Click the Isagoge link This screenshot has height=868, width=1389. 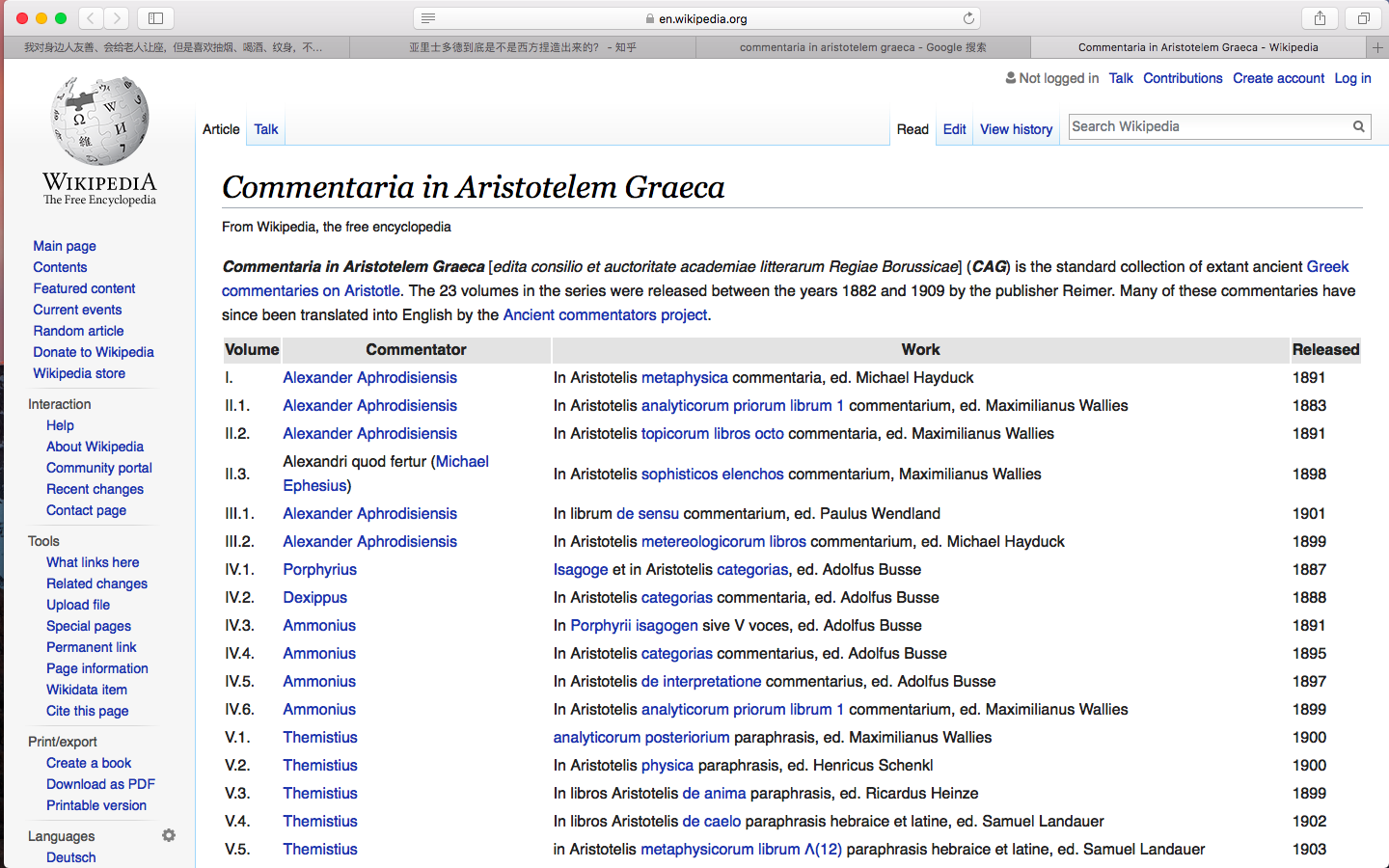pos(581,569)
